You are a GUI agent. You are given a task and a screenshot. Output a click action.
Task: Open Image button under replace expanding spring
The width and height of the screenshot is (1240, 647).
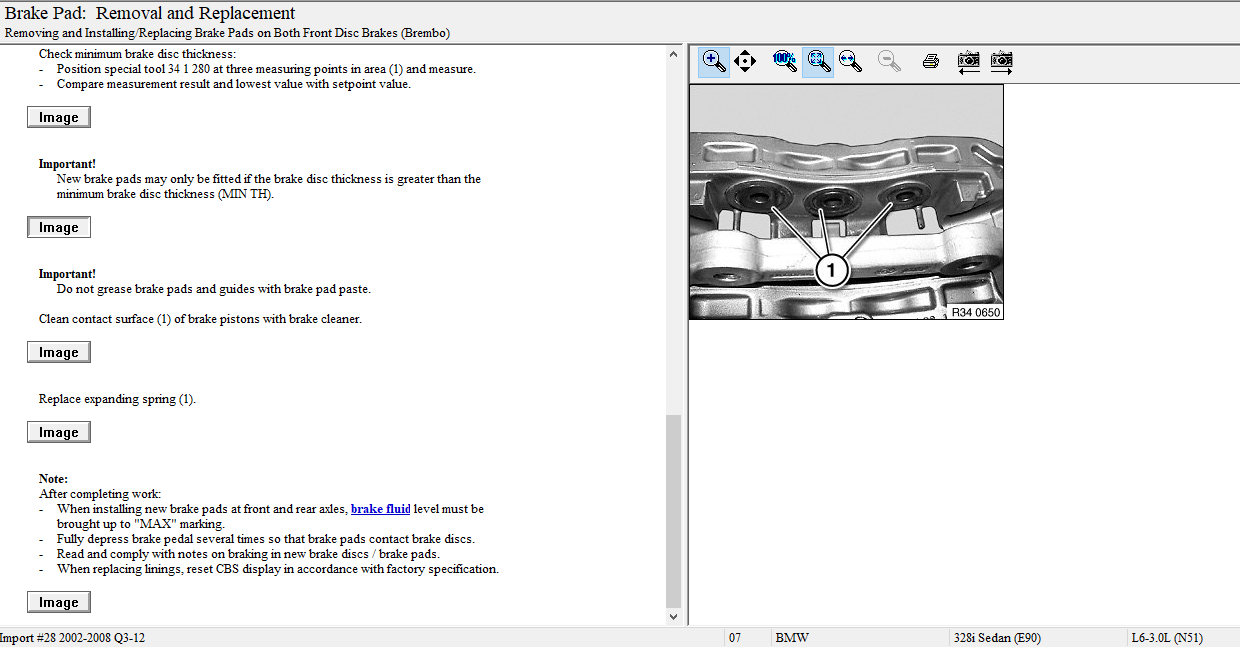(x=59, y=432)
